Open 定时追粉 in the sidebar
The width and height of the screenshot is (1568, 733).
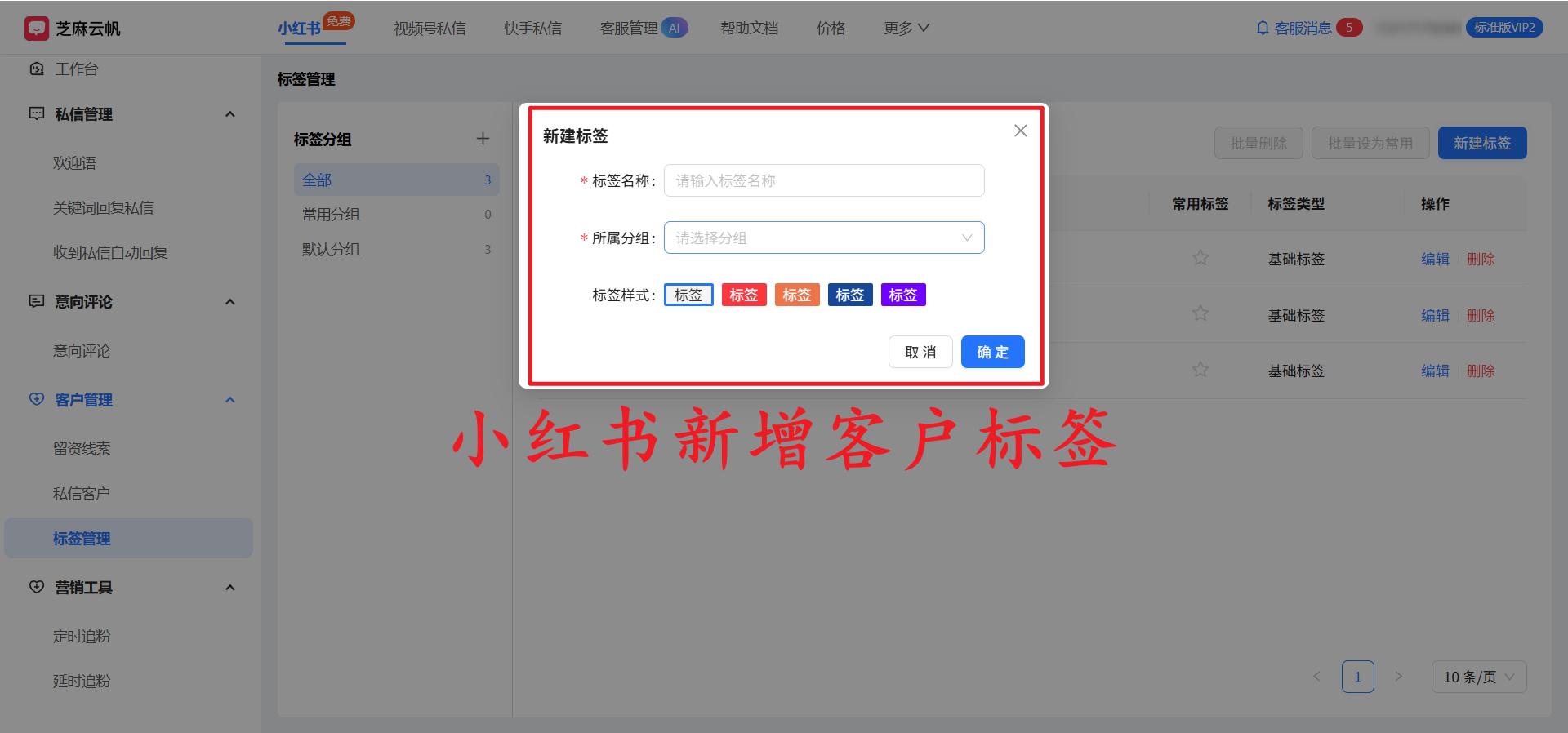point(82,637)
